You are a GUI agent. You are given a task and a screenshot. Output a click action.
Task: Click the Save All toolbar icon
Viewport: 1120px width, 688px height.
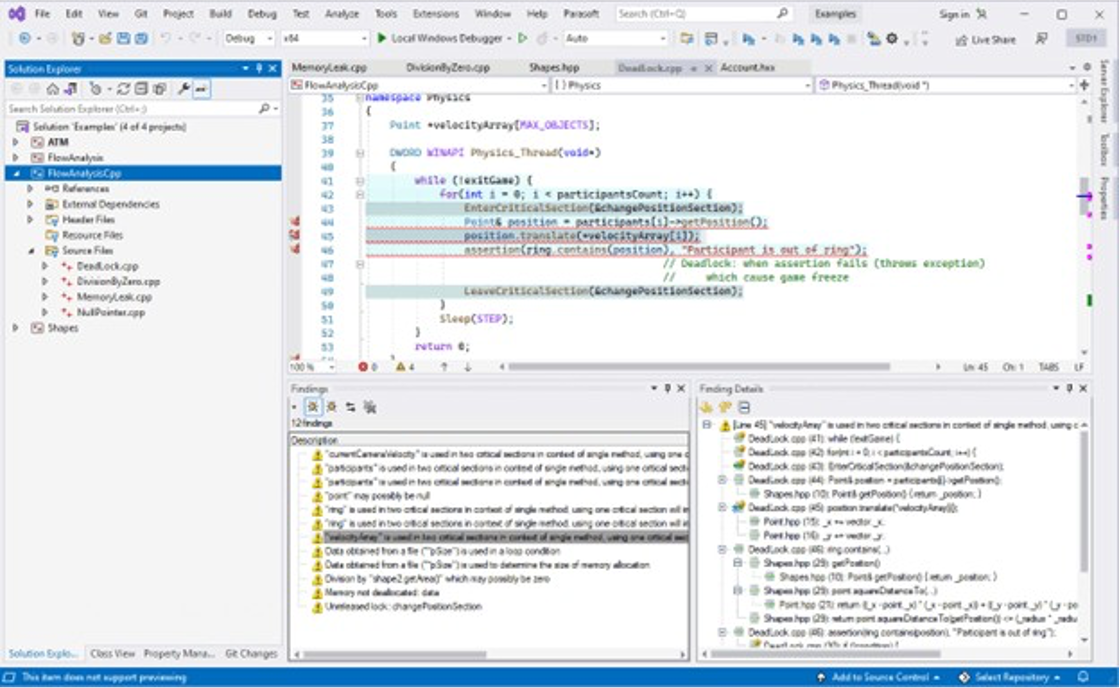point(142,38)
